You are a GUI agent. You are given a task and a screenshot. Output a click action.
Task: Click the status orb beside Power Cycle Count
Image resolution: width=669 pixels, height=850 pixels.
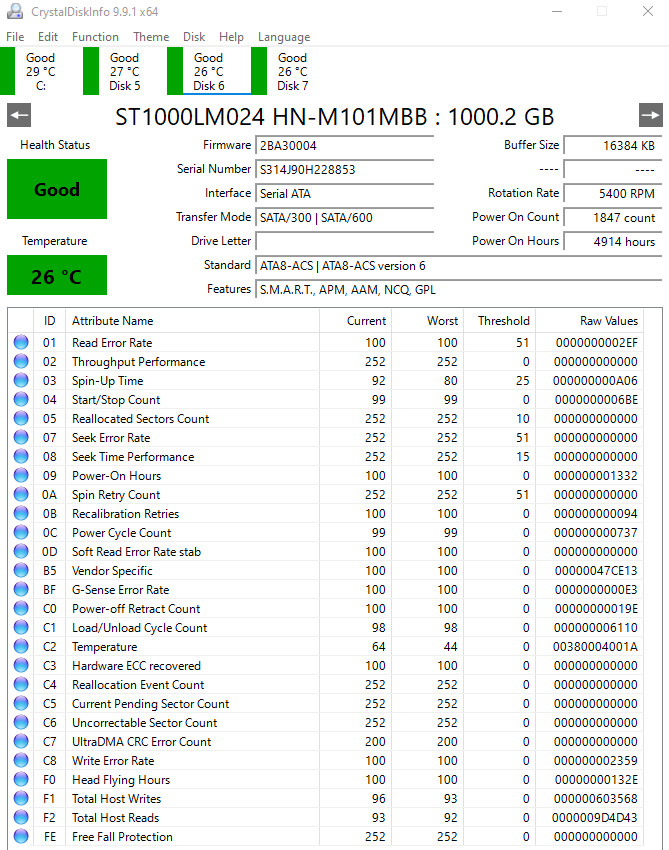(21, 532)
